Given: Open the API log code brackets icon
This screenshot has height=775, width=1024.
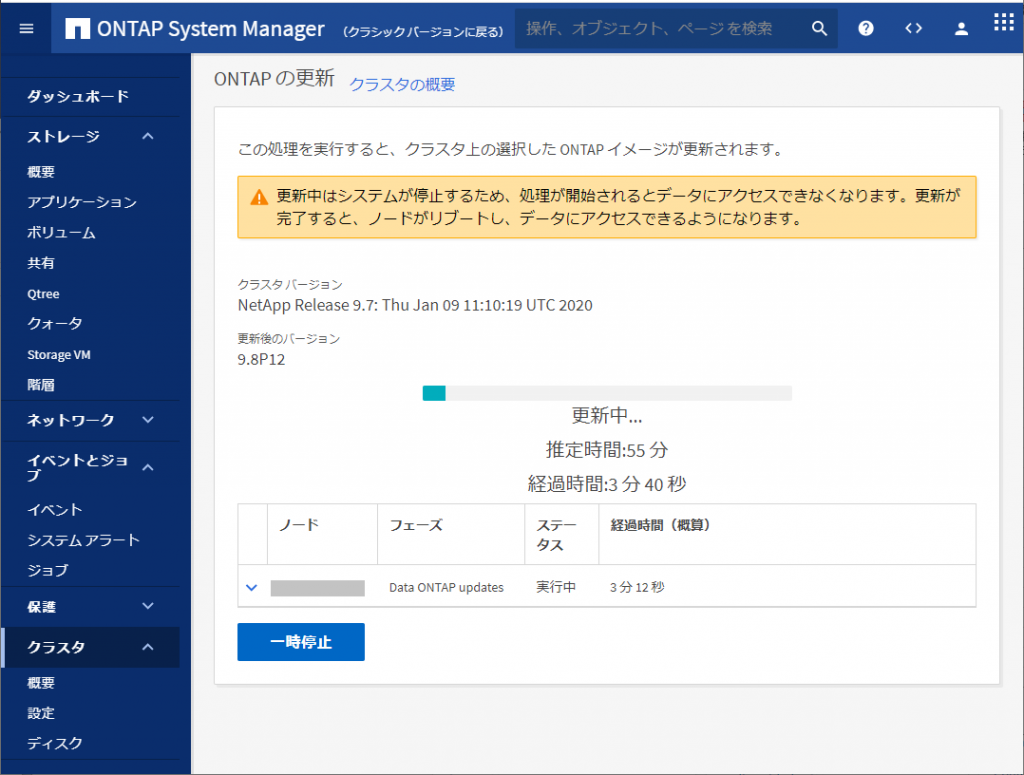Looking at the screenshot, I should [x=914, y=29].
